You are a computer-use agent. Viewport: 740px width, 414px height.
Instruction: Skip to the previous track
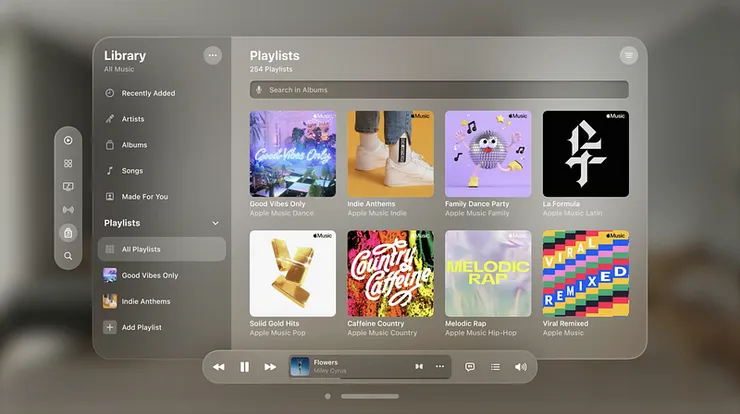point(219,367)
